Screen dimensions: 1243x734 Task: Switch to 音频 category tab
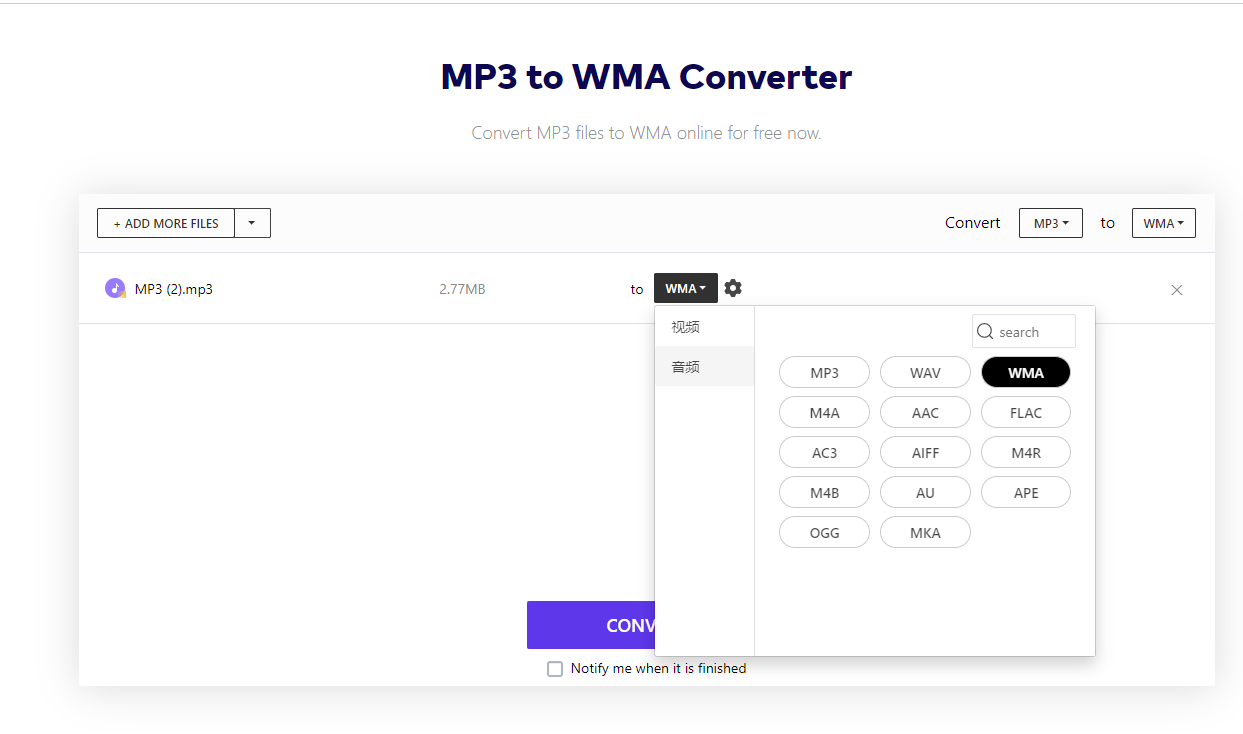pos(704,367)
